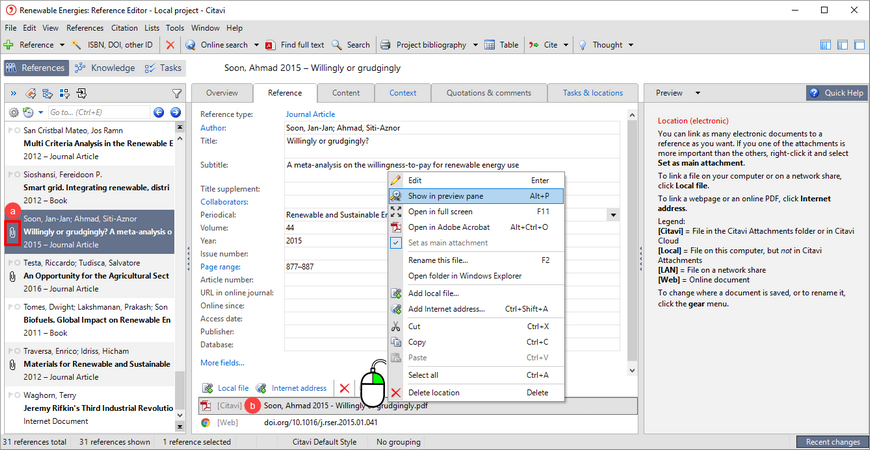The image size is (870, 450).
Task: Open the Thought dropdown arrow
Action: [630, 45]
